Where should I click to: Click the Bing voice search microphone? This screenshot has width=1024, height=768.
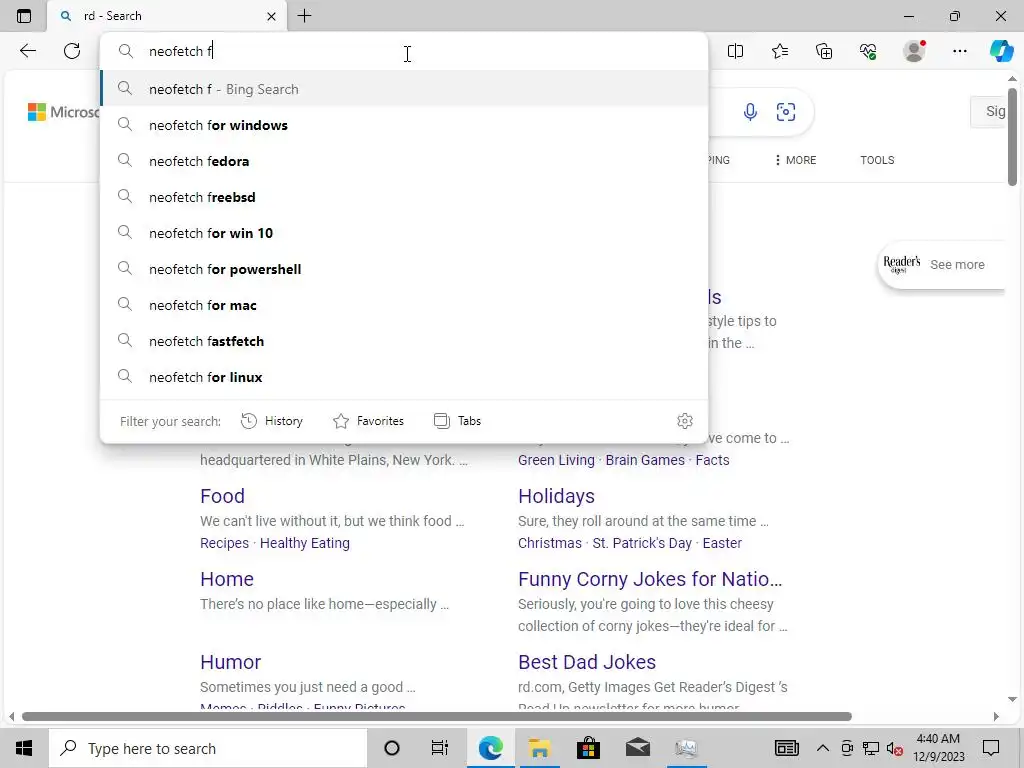pos(750,112)
